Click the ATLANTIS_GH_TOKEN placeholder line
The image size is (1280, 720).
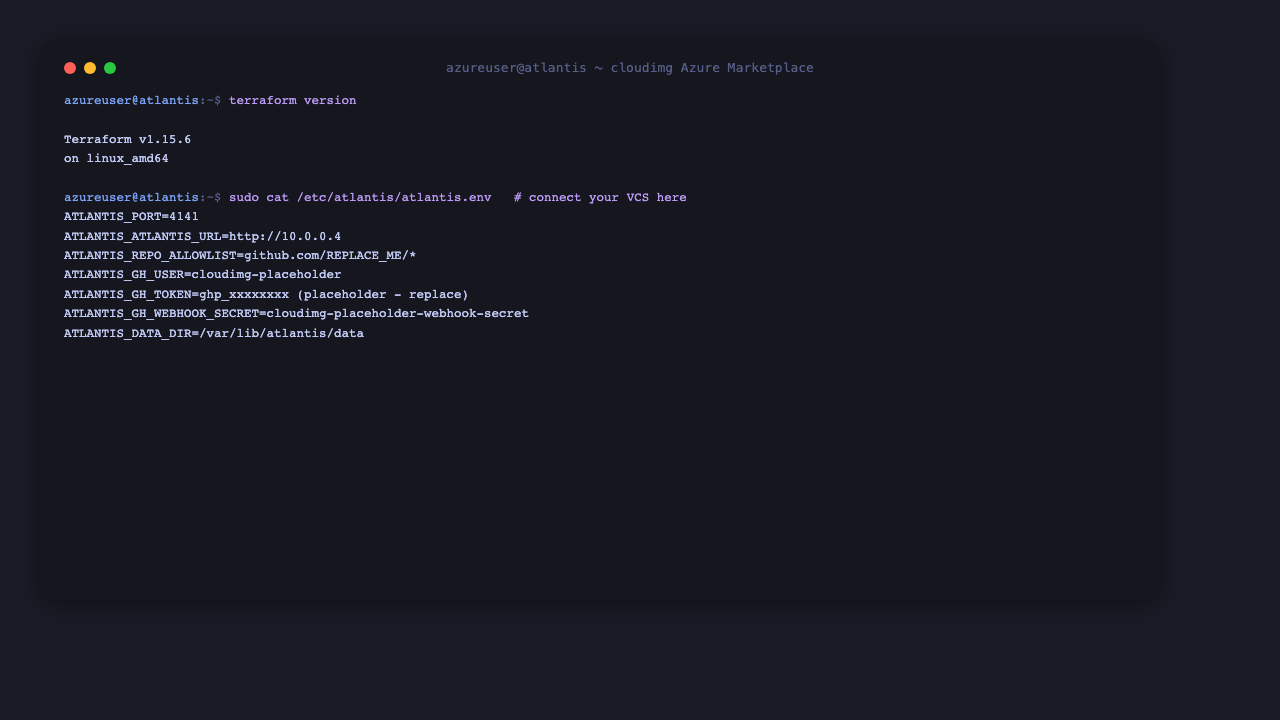tap(266, 295)
